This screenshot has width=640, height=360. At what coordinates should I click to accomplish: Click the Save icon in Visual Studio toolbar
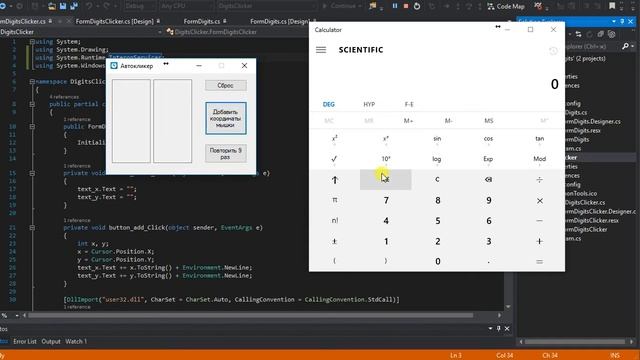[x=63, y=6]
